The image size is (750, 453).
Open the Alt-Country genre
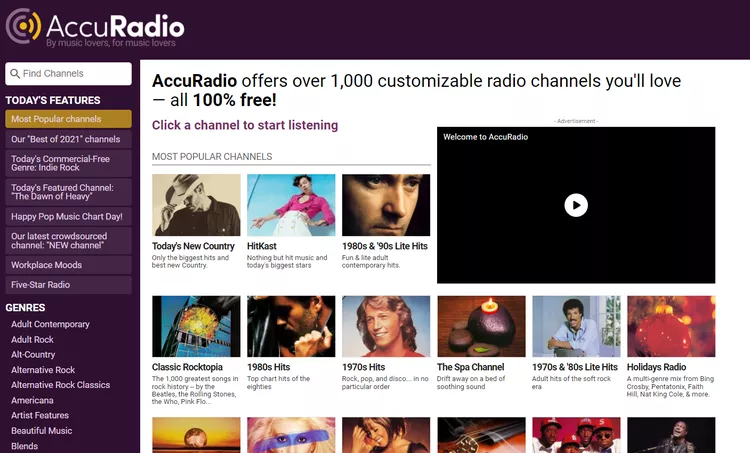click(33, 354)
